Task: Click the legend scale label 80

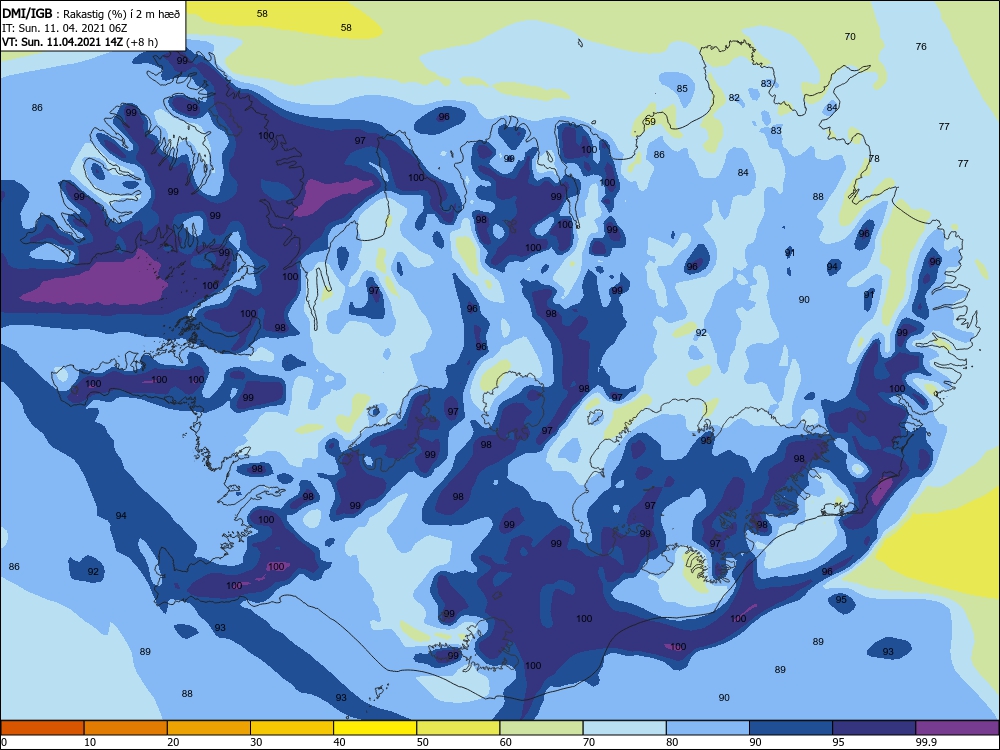Action: point(672,742)
